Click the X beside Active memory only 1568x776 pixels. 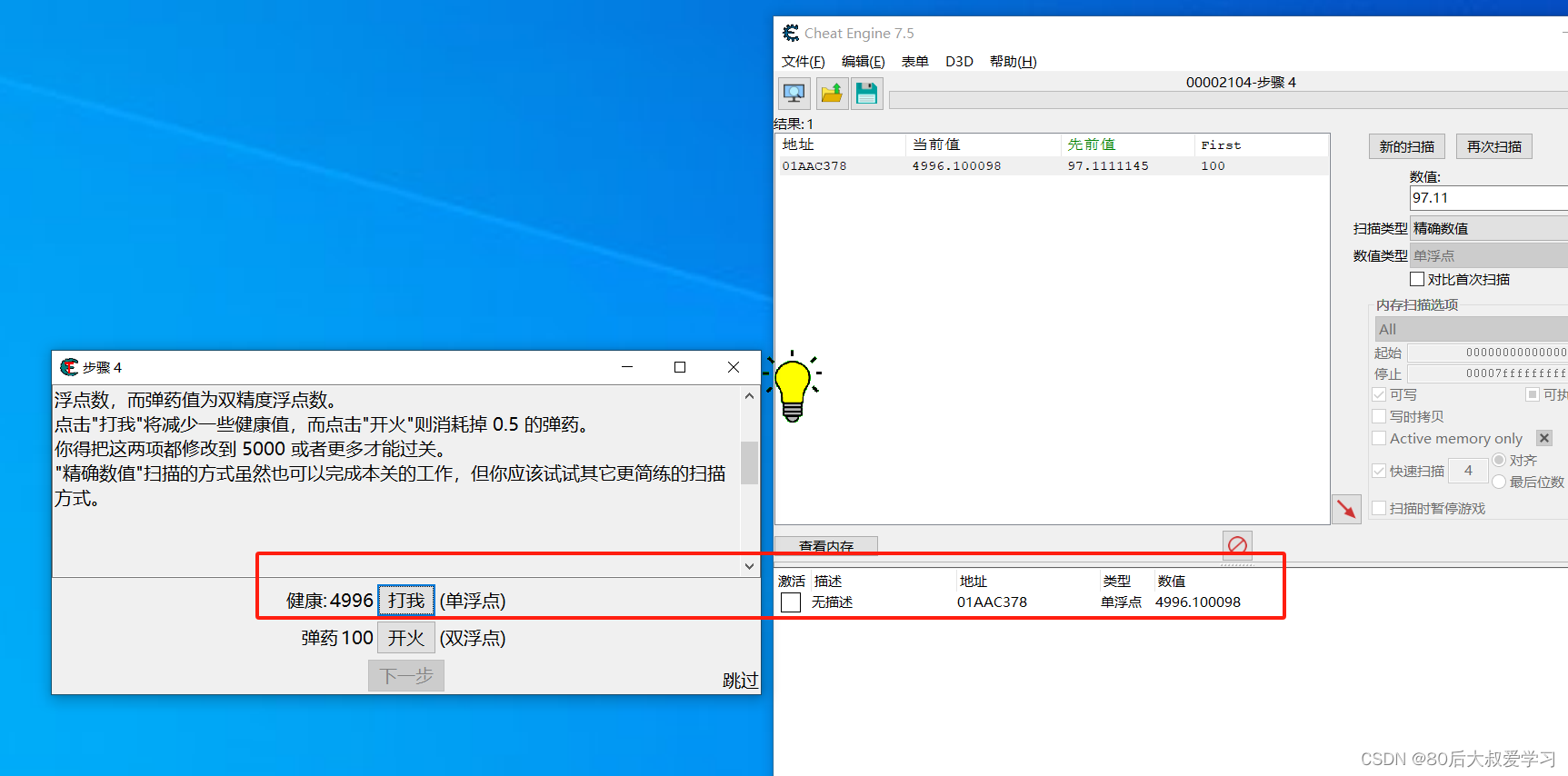(1544, 438)
